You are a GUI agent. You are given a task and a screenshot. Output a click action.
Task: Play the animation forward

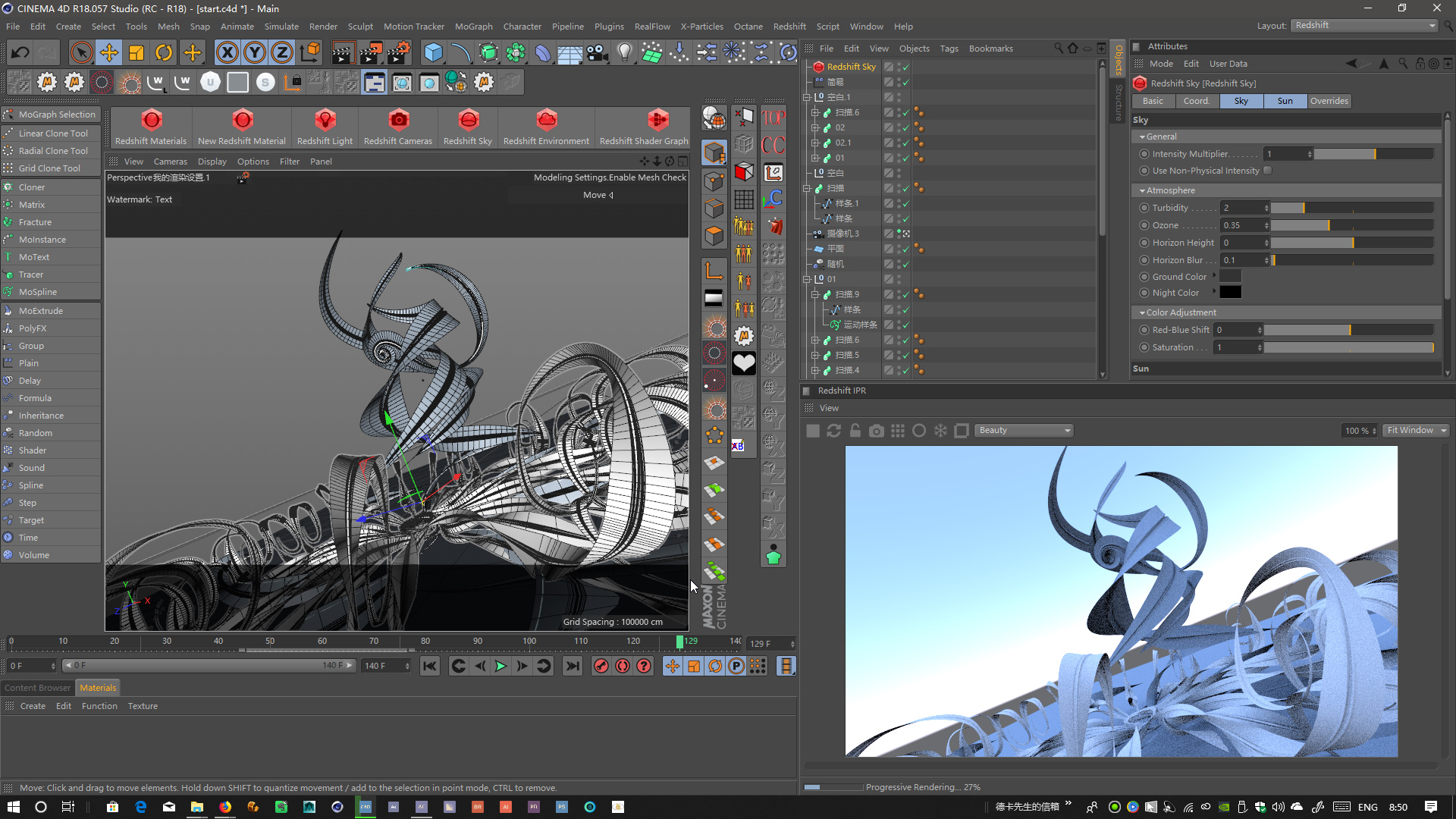click(x=500, y=666)
